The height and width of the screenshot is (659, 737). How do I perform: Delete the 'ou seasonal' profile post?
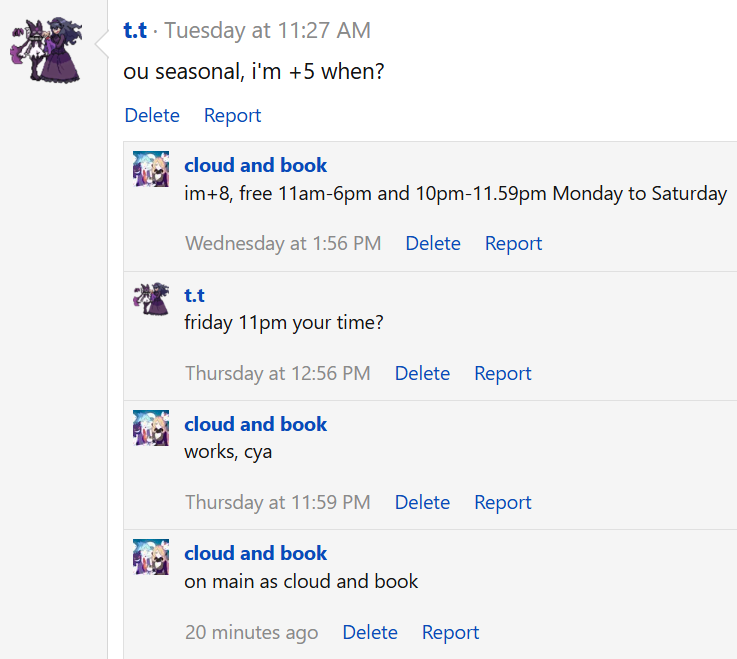pos(152,116)
